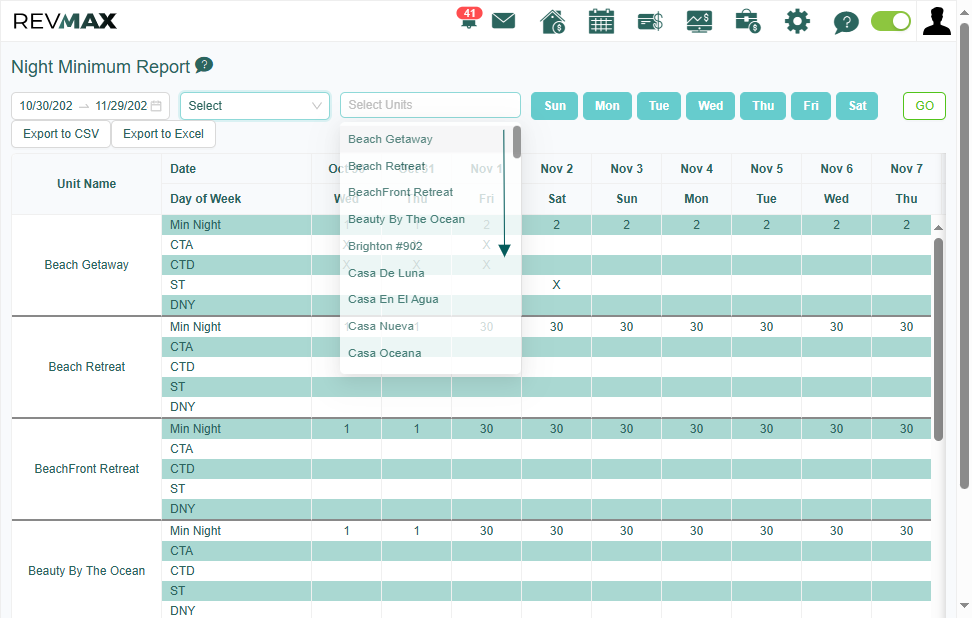The height and width of the screenshot is (618, 972).
Task: Toggle the Thu day filter
Action: [763, 106]
